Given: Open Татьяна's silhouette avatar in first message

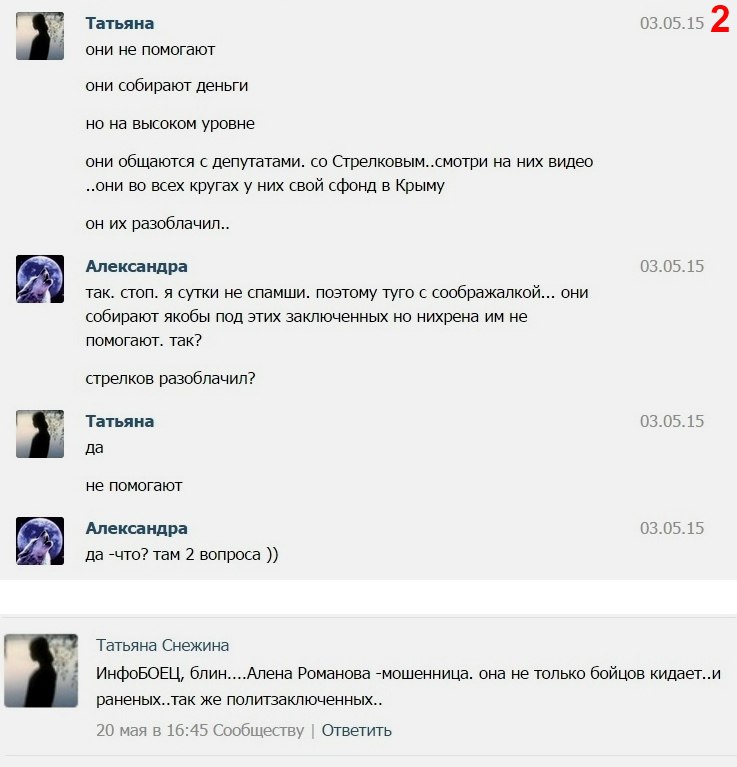Looking at the screenshot, I should click(x=40, y=36).
